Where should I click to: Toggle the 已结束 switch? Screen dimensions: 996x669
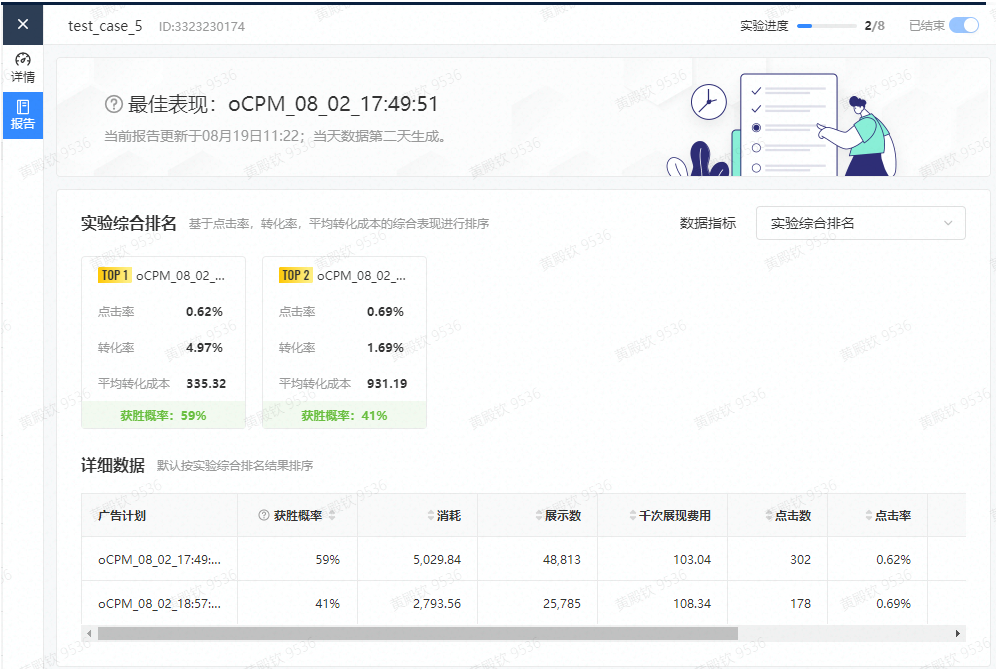pyautogui.click(x=964, y=25)
